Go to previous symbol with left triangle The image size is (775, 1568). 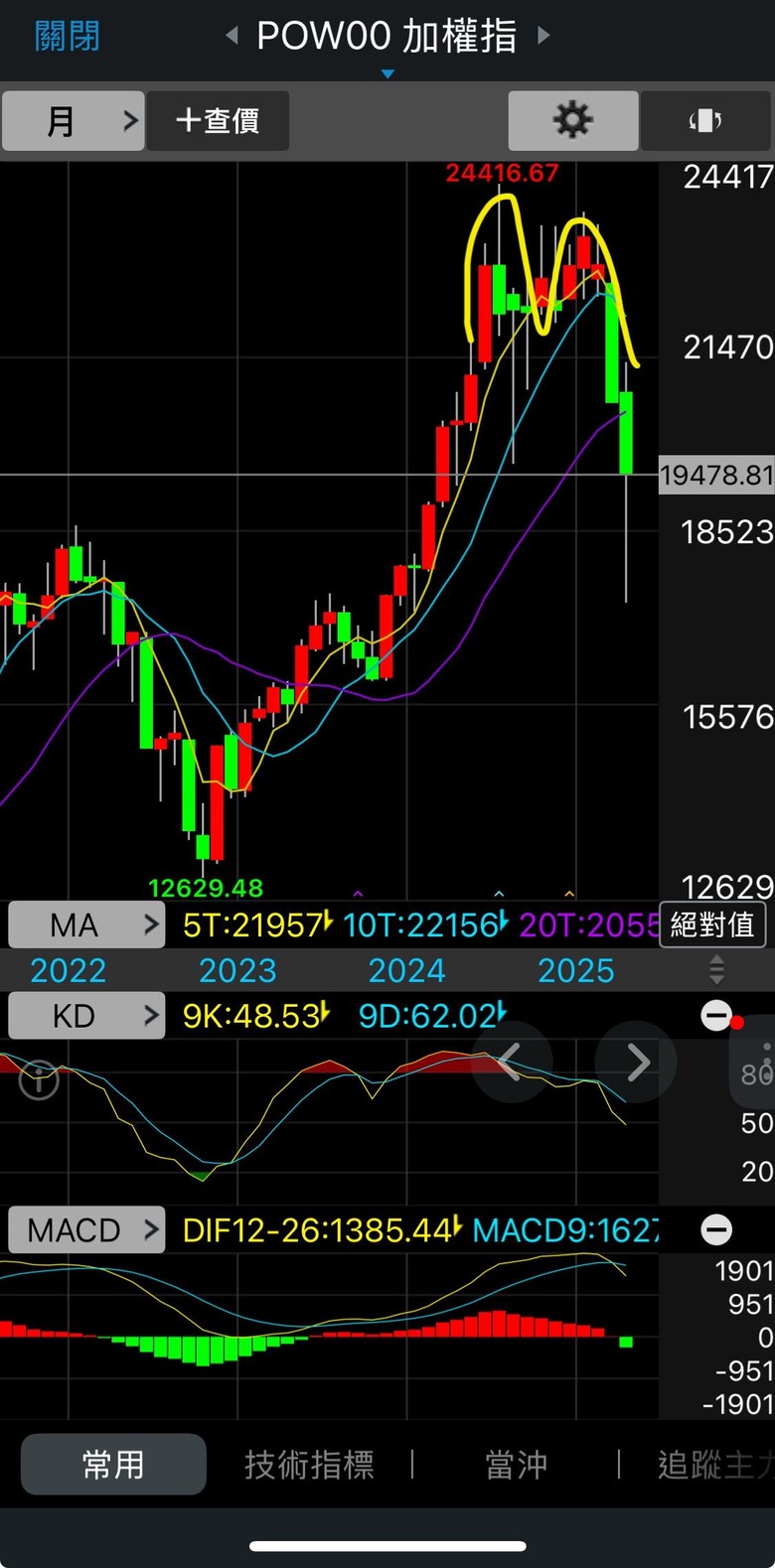232,37
